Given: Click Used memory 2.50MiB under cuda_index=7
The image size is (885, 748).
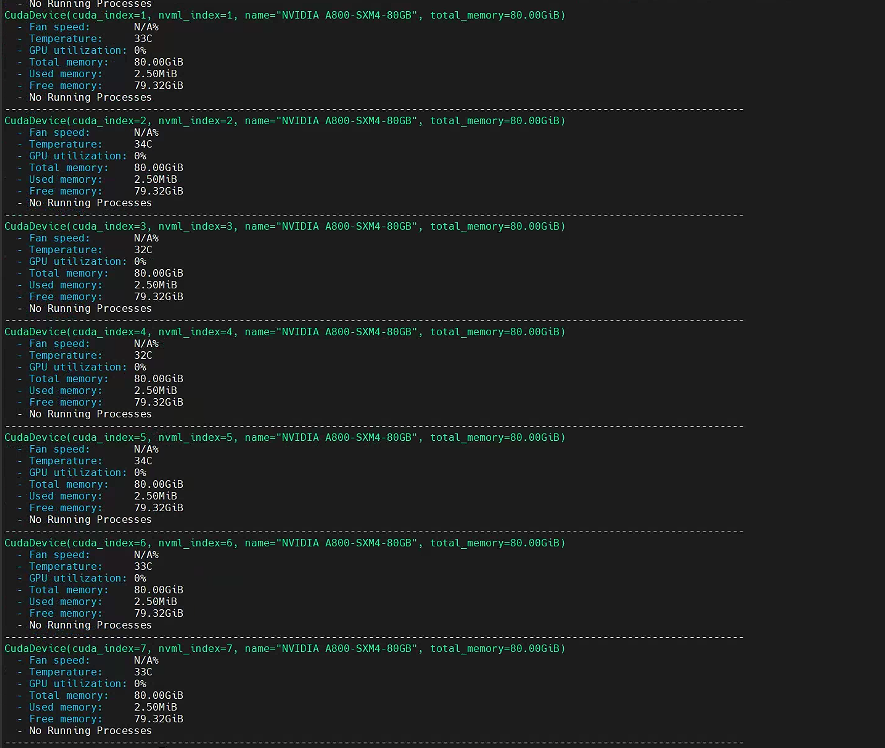Looking at the screenshot, I should 103,708.
